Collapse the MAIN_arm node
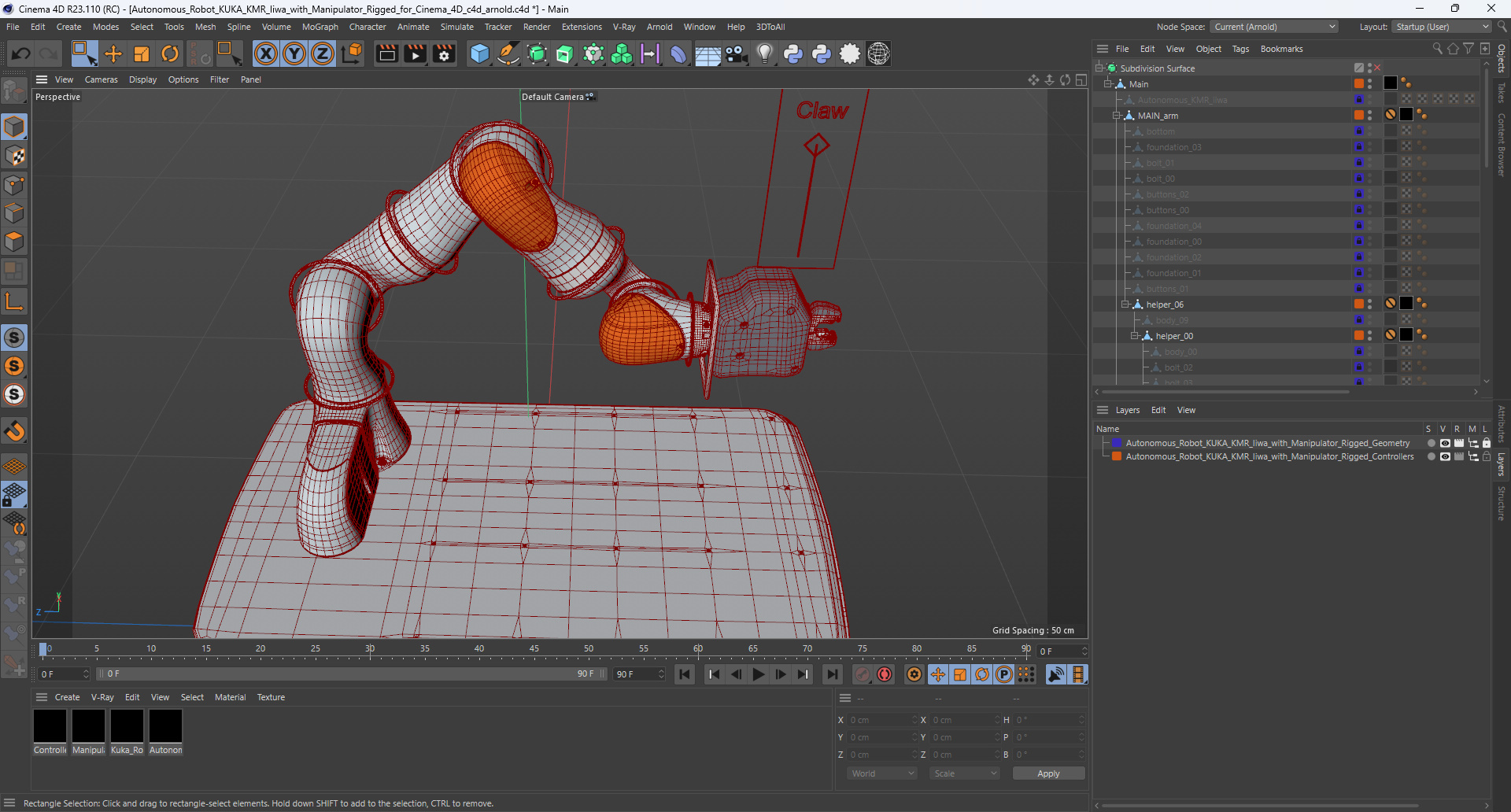1511x812 pixels. click(1116, 116)
